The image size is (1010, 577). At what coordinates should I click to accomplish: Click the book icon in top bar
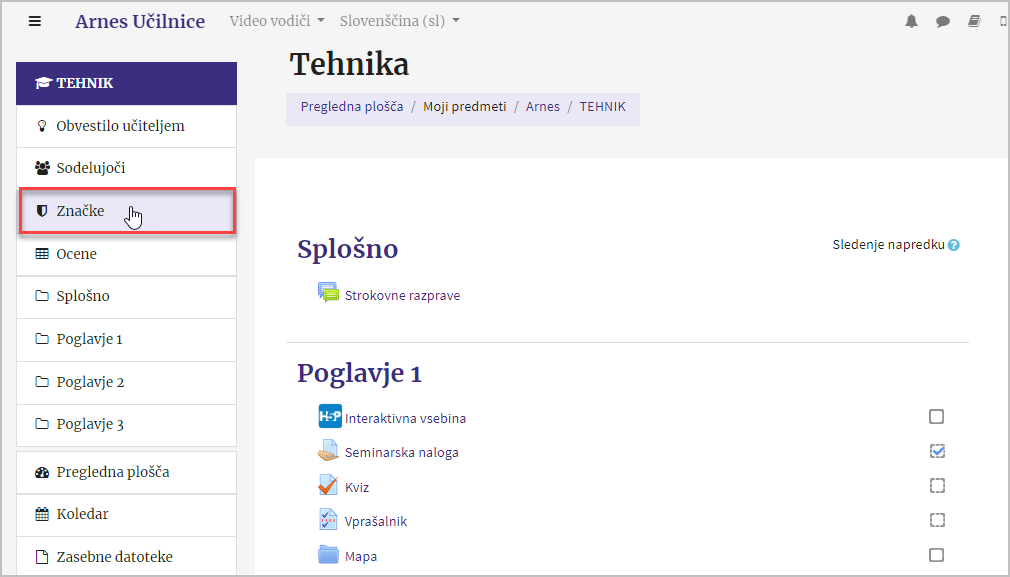[x=974, y=21]
